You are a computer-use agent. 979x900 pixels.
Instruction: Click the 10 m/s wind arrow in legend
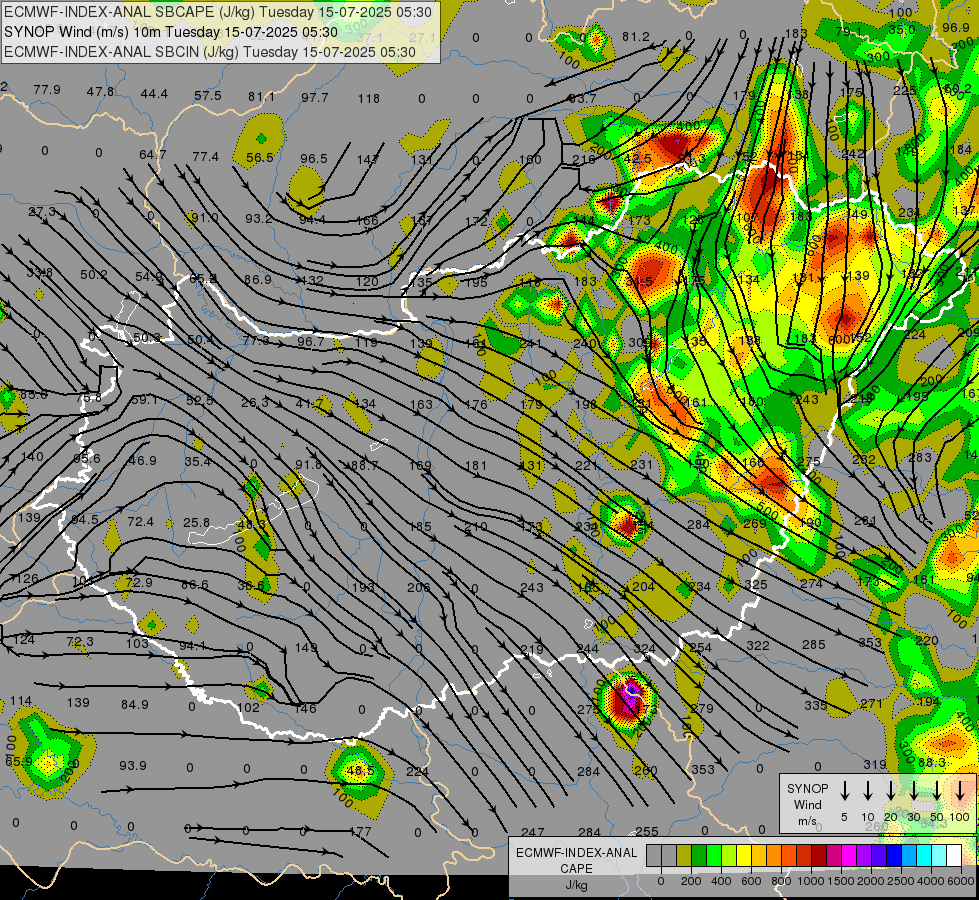(867, 791)
